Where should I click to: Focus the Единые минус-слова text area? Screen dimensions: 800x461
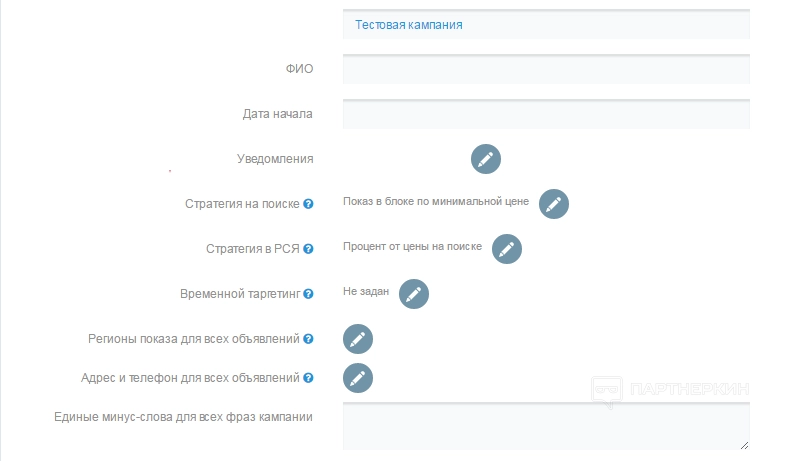(546, 427)
